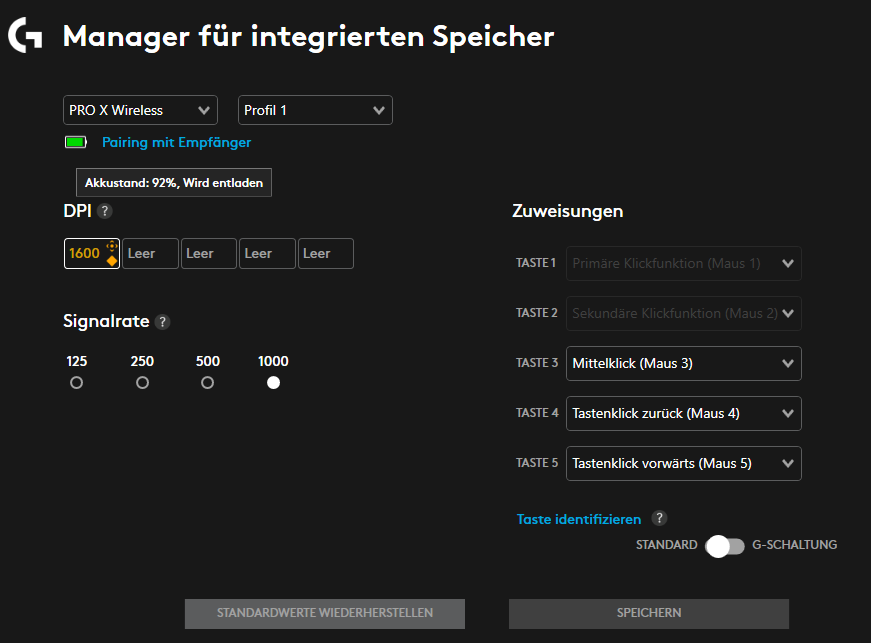Click the STANDARD label beside the switch
Image resolution: width=871 pixels, height=643 pixels.
(x=667, y=545)
